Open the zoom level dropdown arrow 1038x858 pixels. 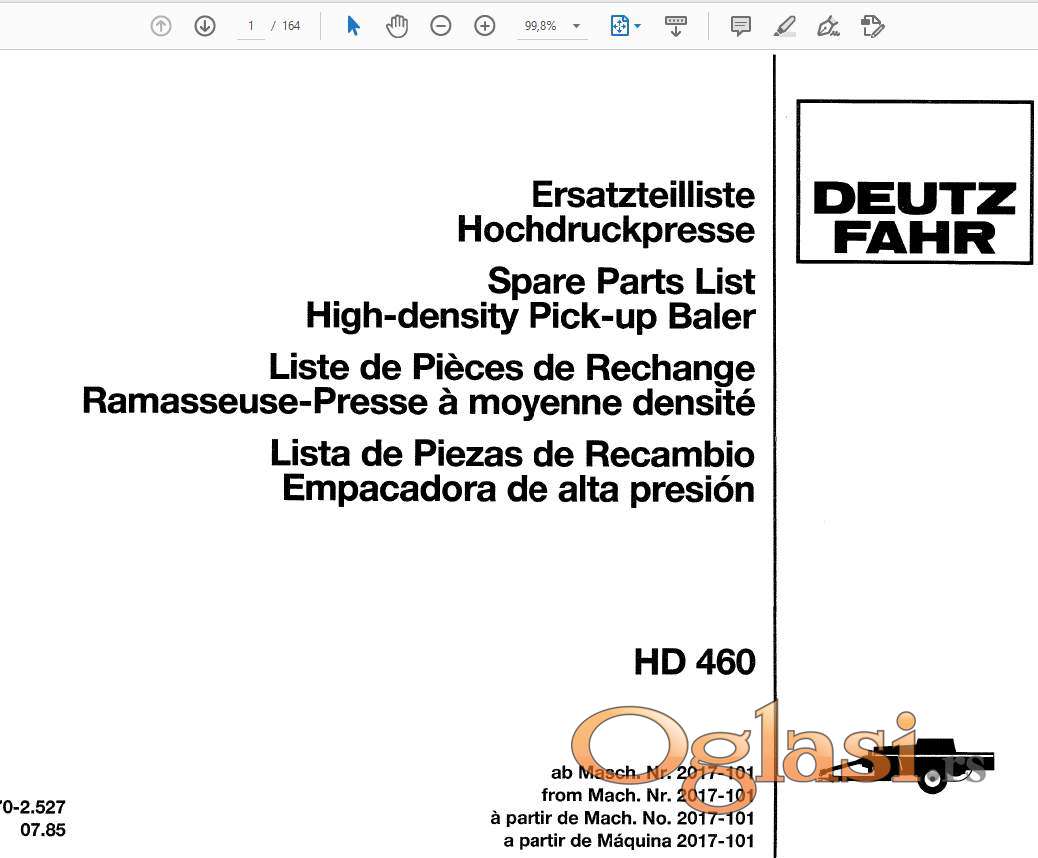[577, 26]
